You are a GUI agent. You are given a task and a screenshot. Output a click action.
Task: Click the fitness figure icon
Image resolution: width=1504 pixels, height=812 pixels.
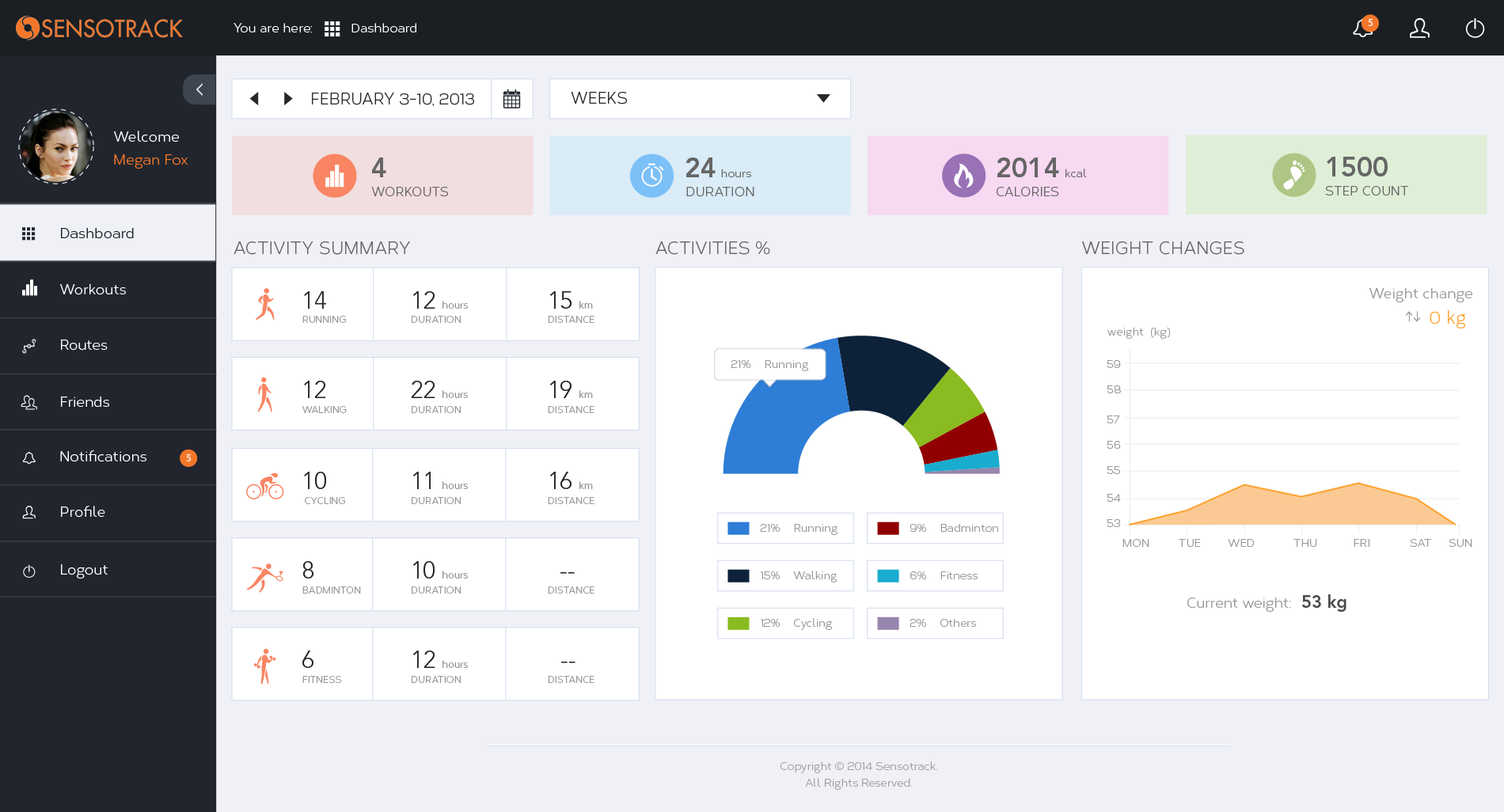(264, 666)
